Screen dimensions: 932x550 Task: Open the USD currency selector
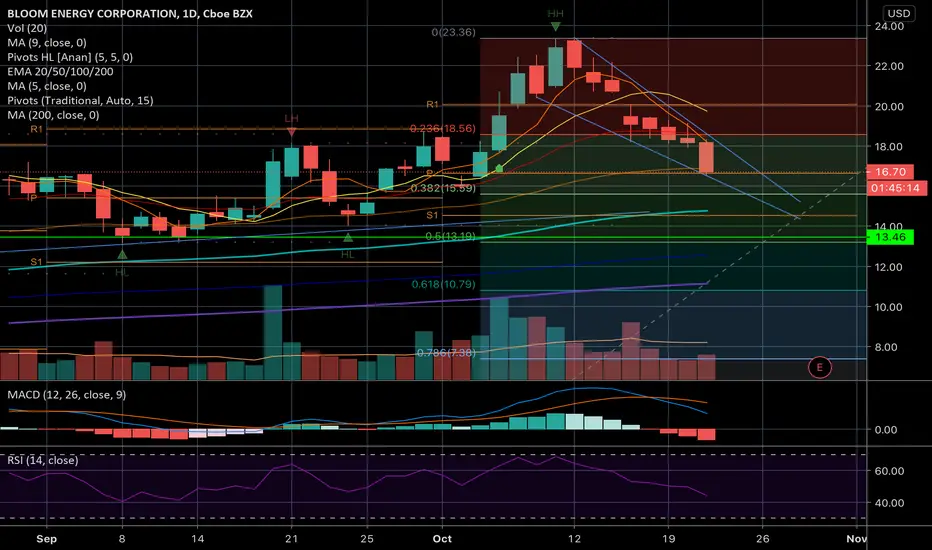click(x=898, y=13)
